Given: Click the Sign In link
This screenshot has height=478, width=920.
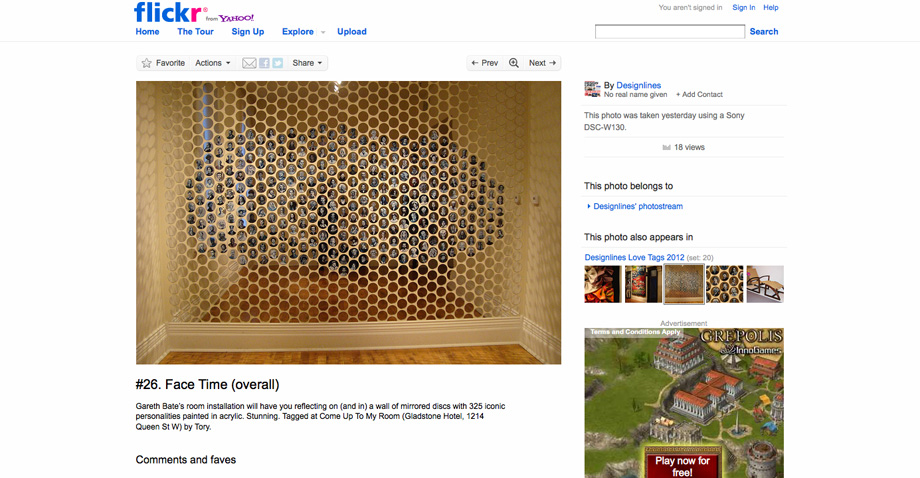Looking at the screenshot, I should pos(743,8).
